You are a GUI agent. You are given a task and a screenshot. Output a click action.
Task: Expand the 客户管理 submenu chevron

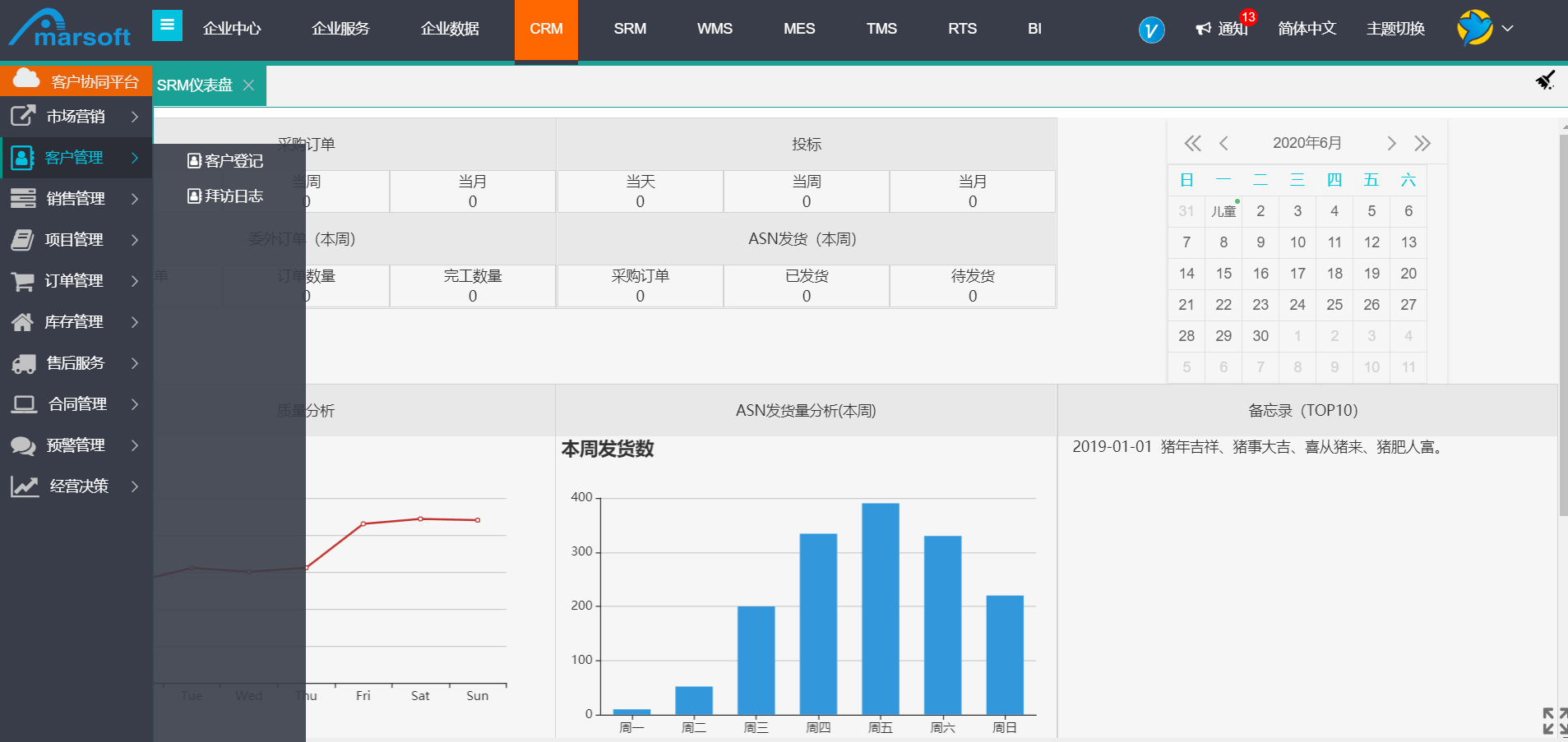tap(135, 158)
